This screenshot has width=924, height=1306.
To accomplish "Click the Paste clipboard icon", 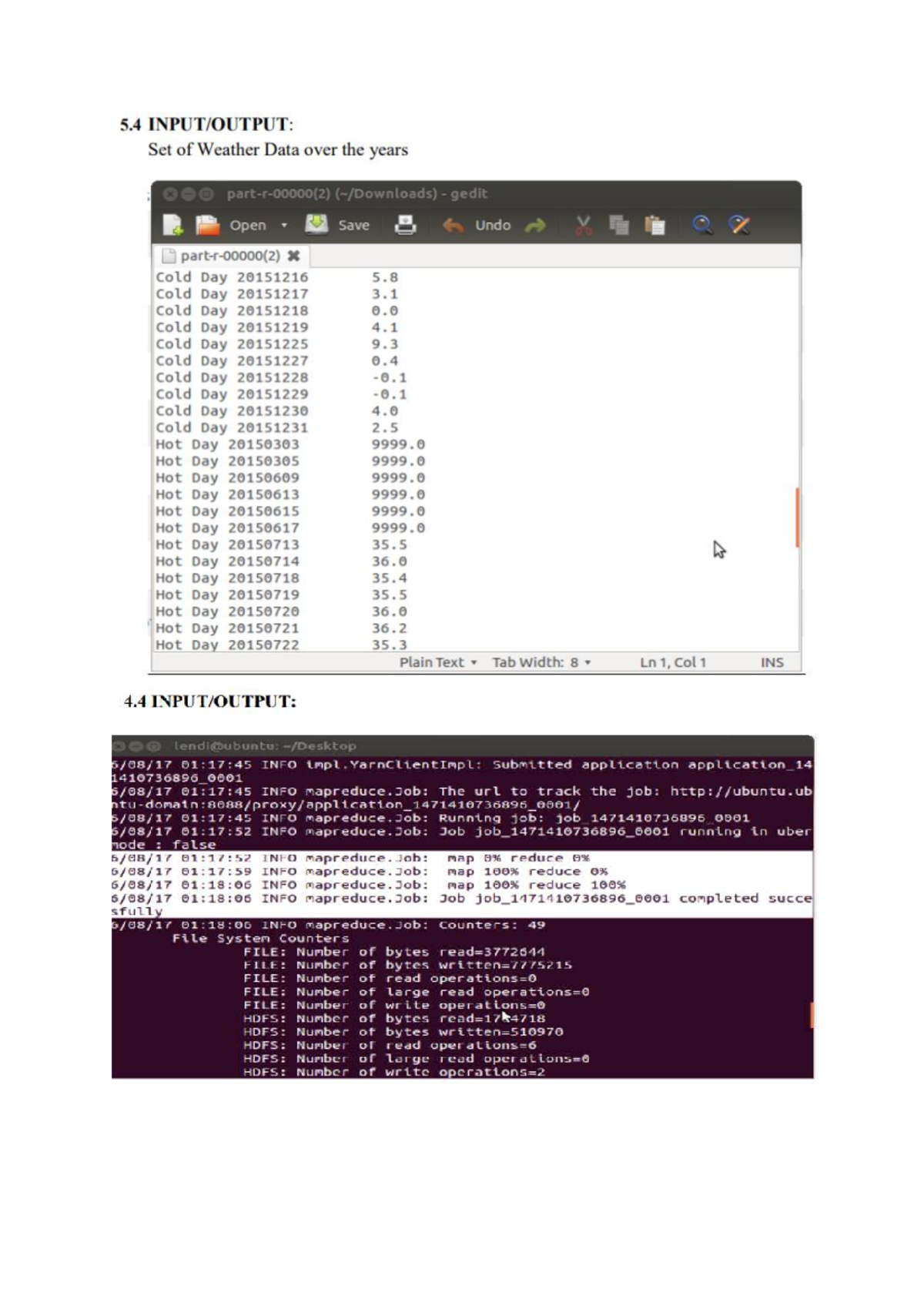I will (654, 225).
